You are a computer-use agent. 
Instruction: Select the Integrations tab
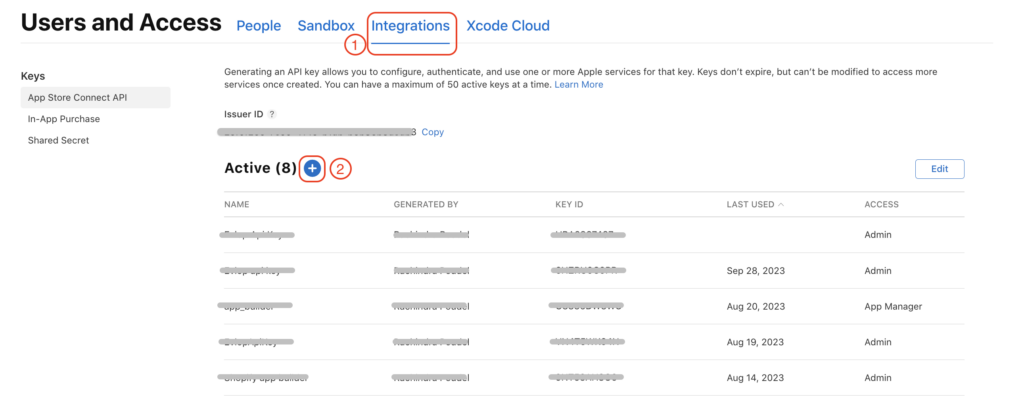point(411,25)
